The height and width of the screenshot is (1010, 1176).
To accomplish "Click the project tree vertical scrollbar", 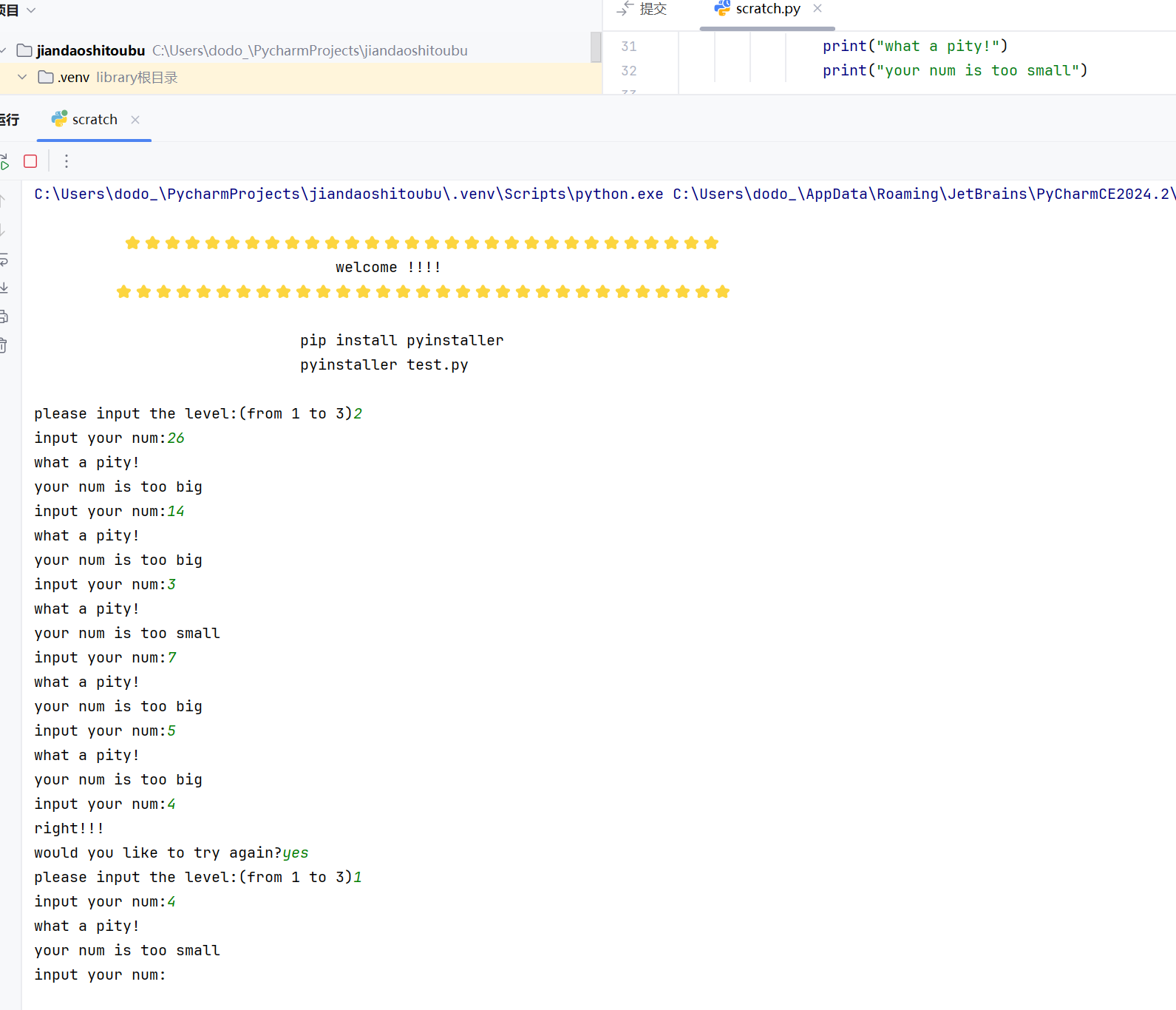I will (x=596, y=47).
